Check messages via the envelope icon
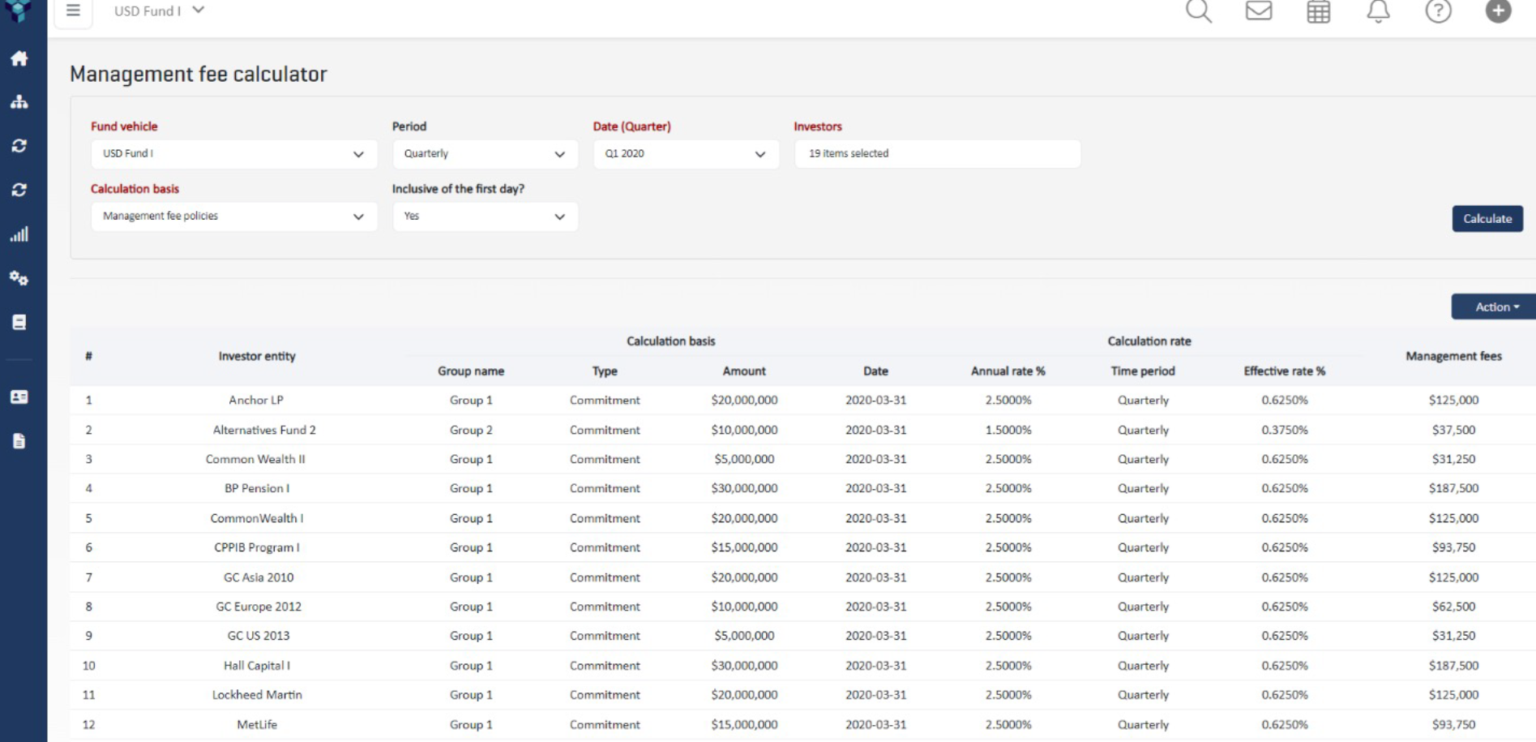Image resolution: width=1536 pixels, height=742 pixels. [x=1258, y=11]
